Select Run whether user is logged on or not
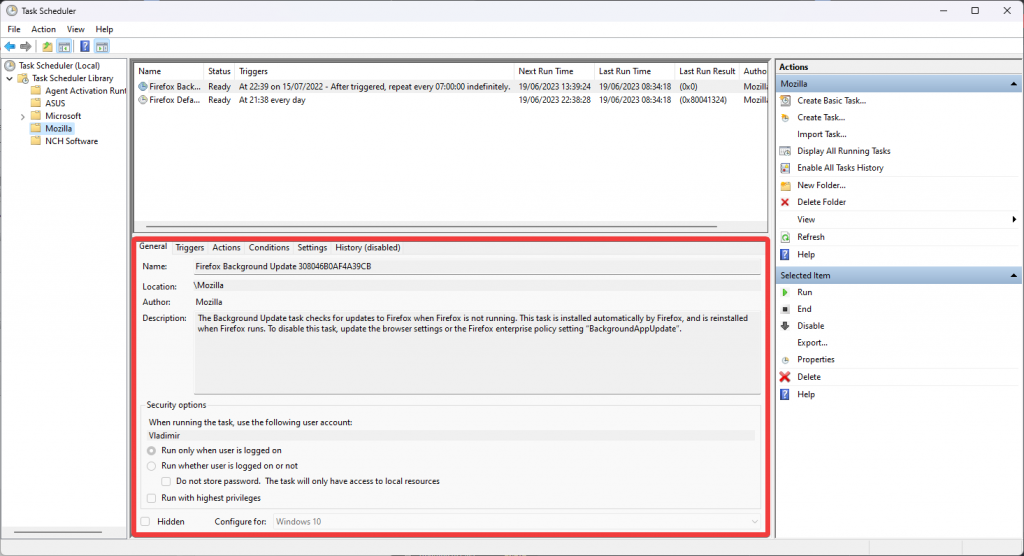1024x556 pixels. pyautogui.click(x=151, y=466)
